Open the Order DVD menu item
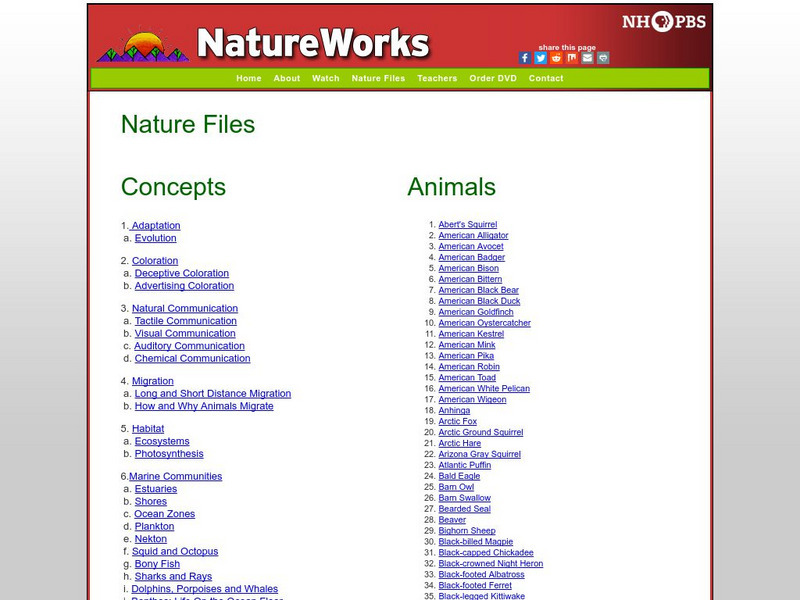Screen dimensions: 800x600 click(x=493, y=79)
